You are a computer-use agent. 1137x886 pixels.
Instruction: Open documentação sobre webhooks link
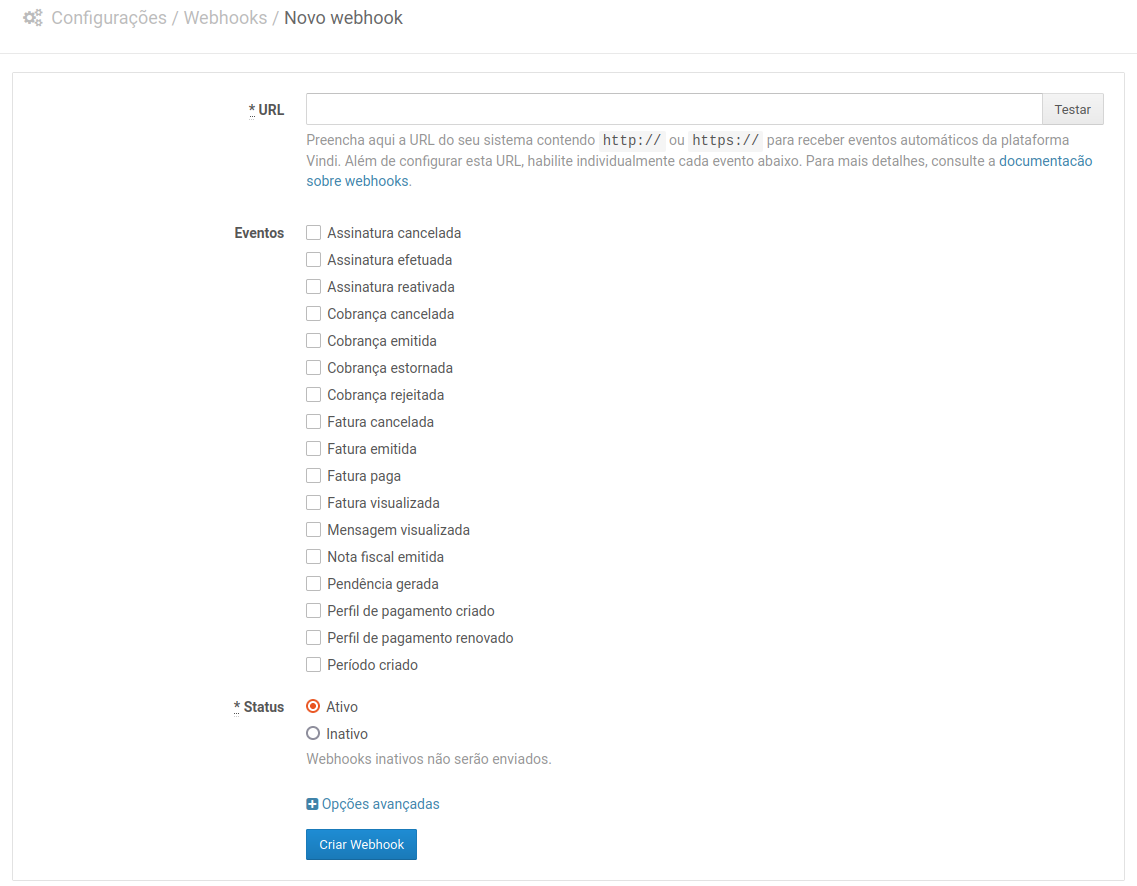point(1045,161)
